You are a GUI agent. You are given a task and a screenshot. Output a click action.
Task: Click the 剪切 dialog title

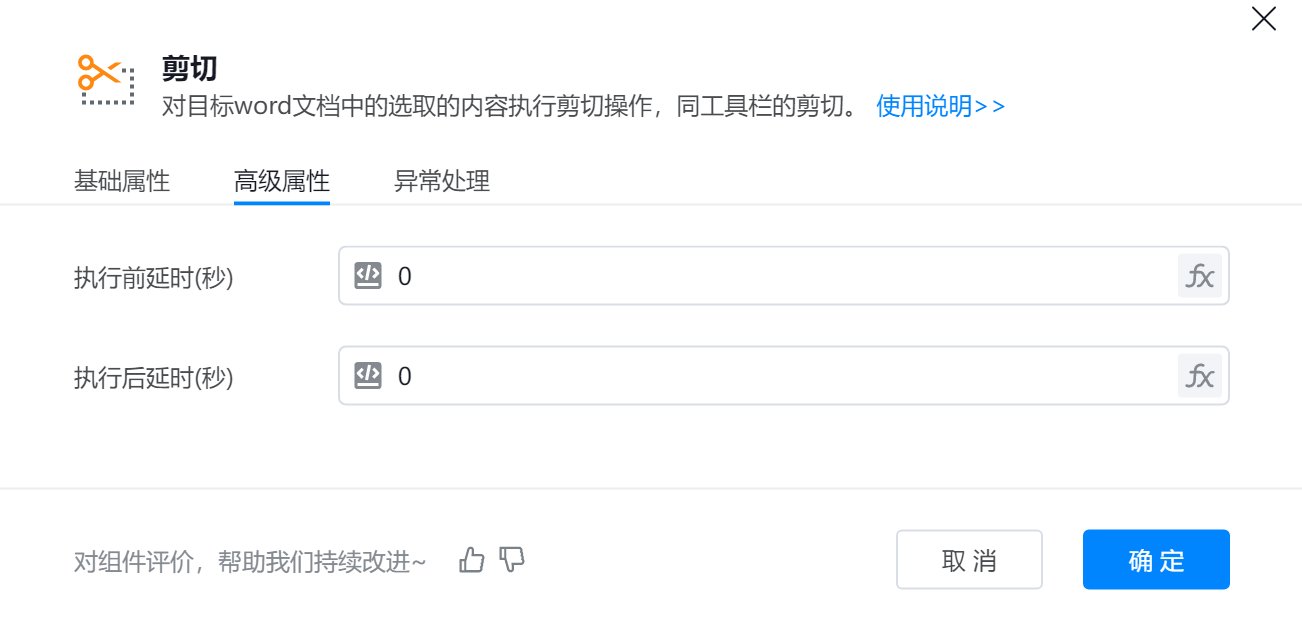[x=190, y=69]
